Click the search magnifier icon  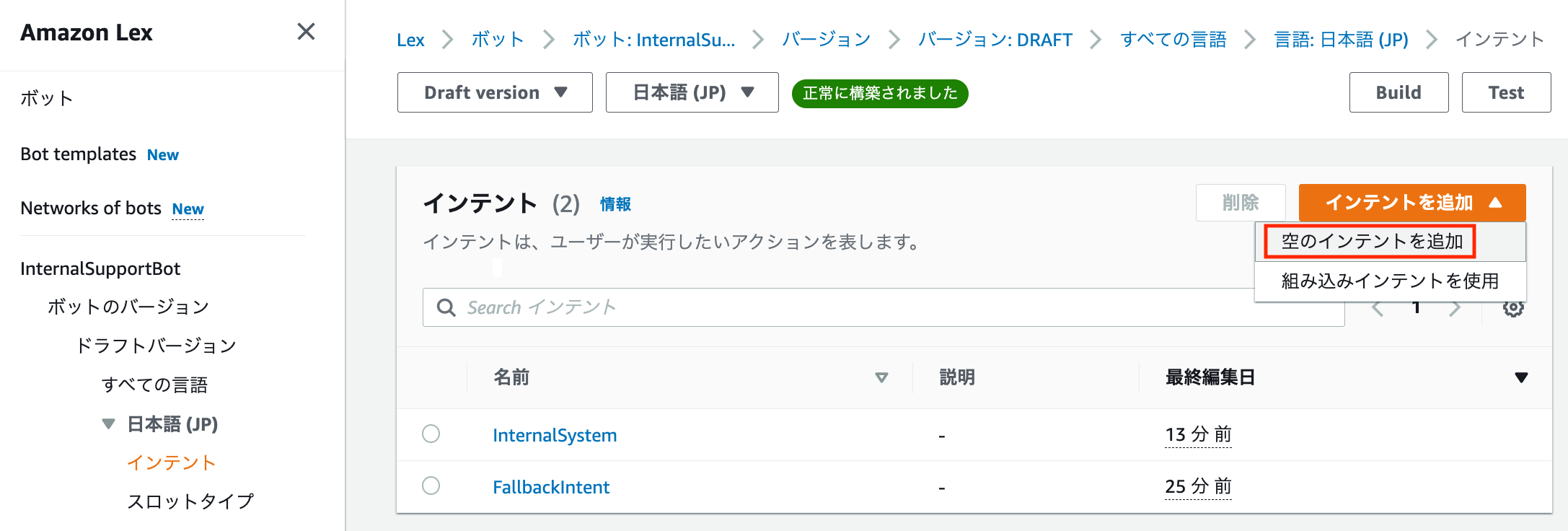tap(446, 307)
